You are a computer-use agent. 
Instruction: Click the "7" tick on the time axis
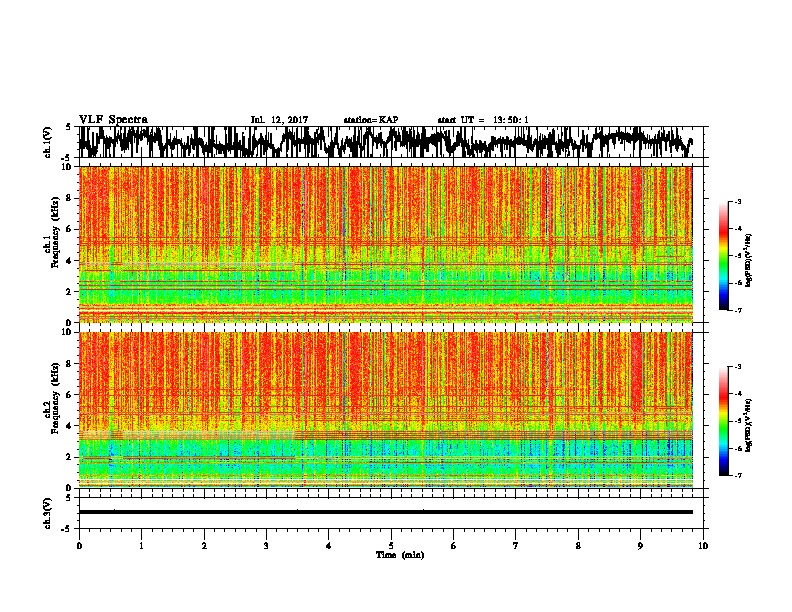point(516,546)
